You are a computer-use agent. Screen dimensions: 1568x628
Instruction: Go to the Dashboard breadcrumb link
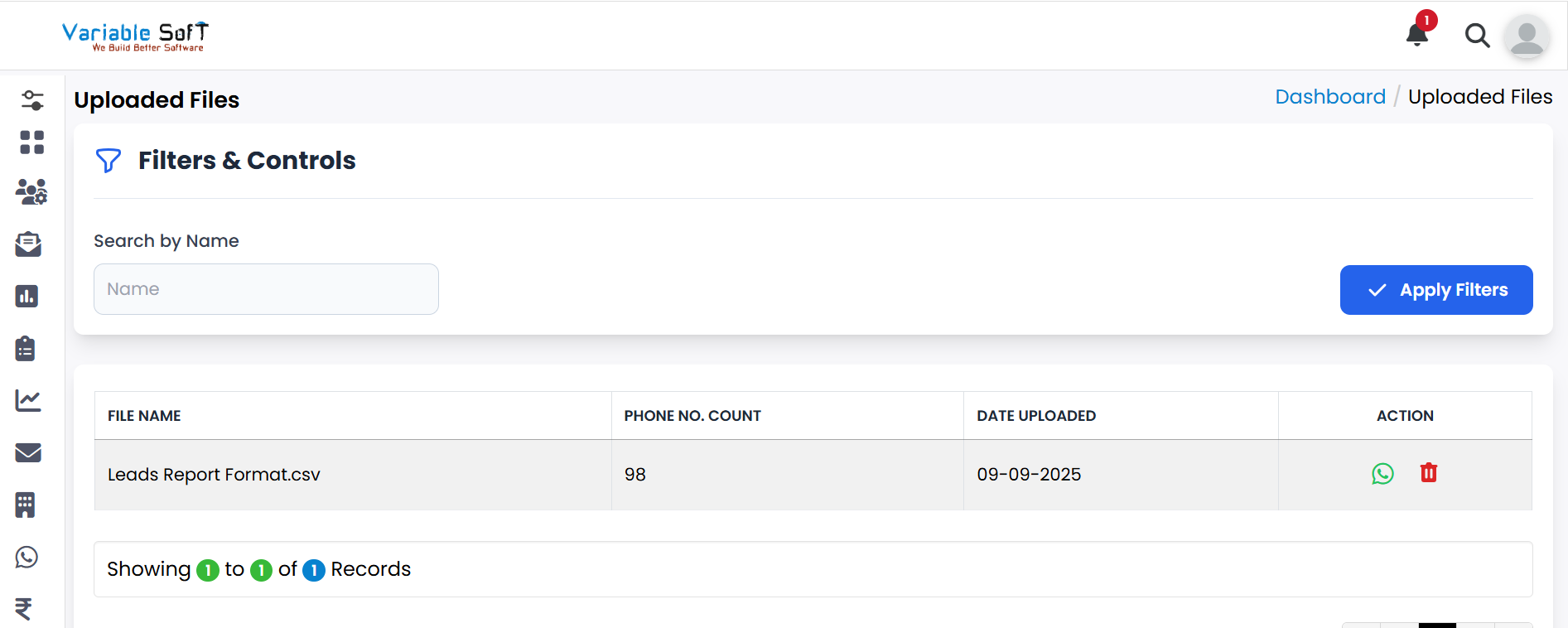tap(1330, 97)
